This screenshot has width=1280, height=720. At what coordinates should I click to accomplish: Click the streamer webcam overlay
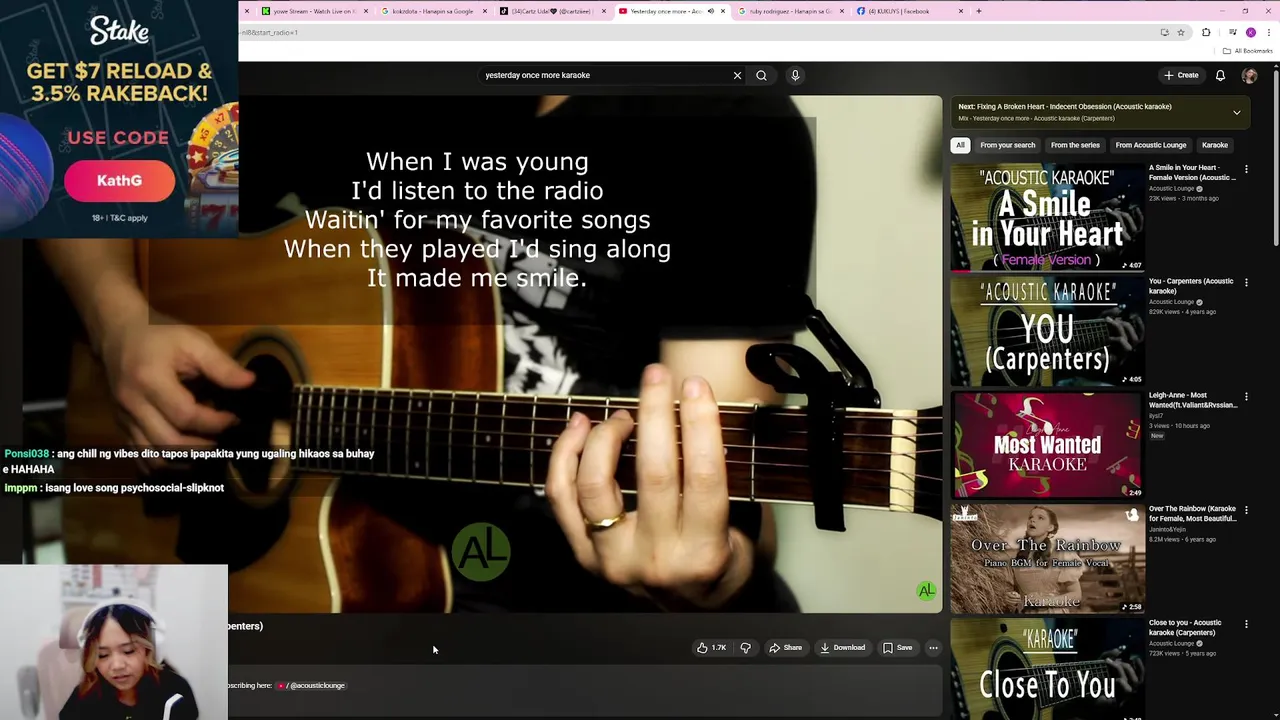(114, 642)
